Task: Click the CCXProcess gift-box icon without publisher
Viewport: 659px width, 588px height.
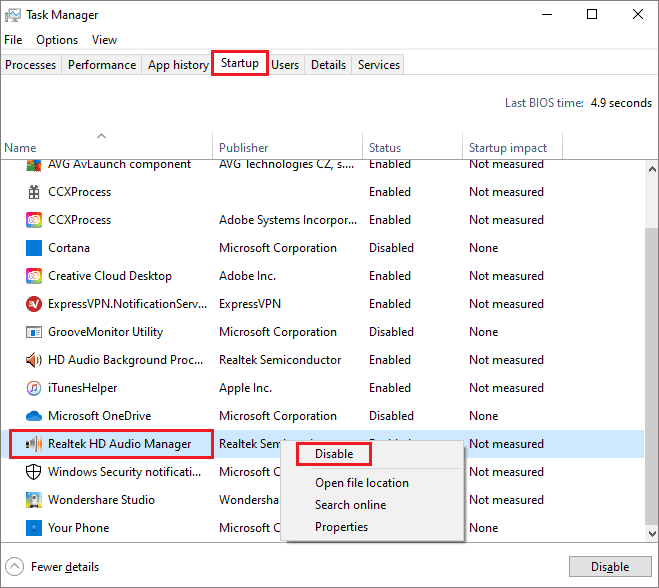Action: pyautogui.click(x=34, y=192)
